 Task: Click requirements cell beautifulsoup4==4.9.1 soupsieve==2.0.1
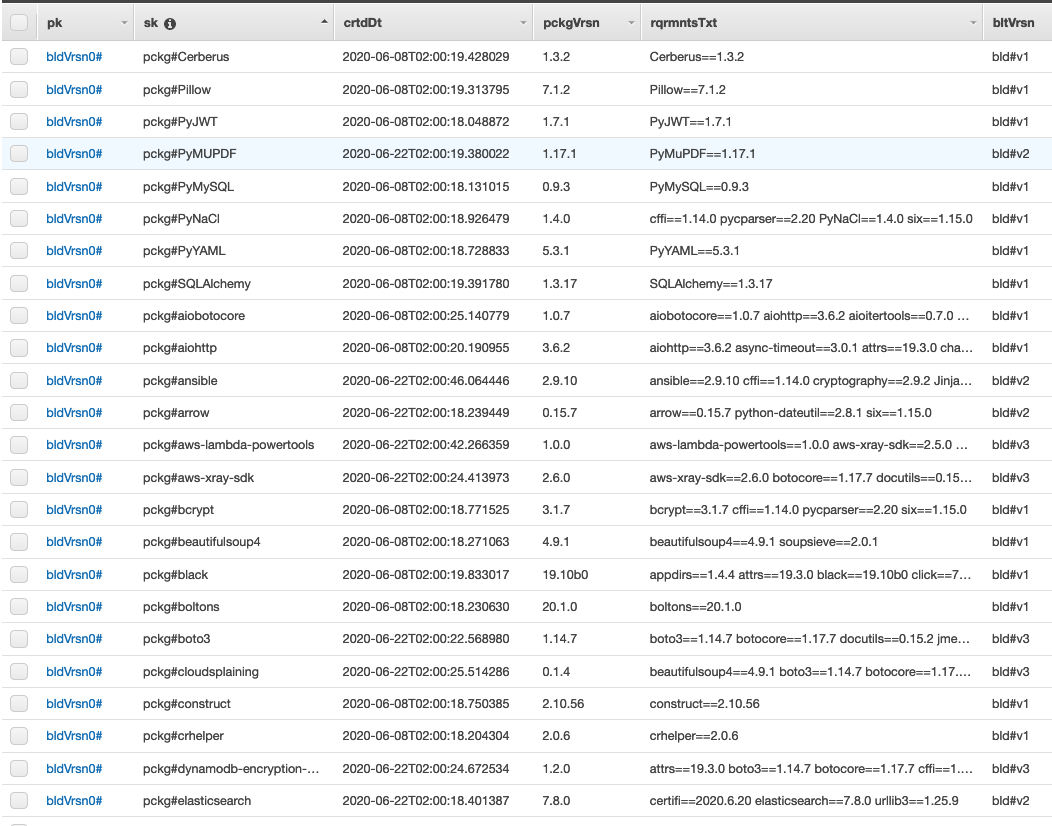click(764, 541)
